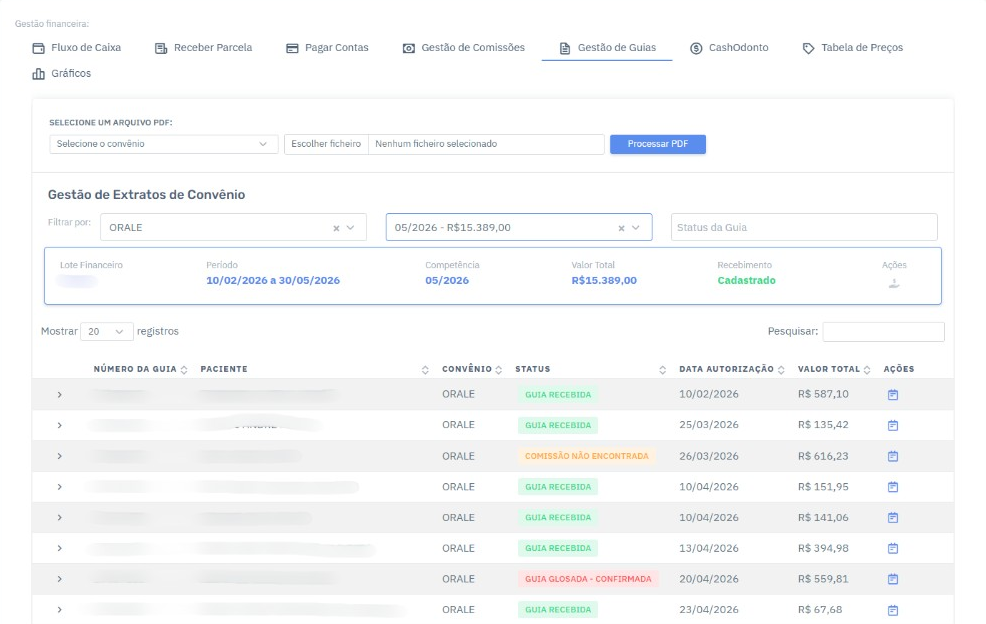Expand the row with R$ 151,95

click(x=60, y=487)
